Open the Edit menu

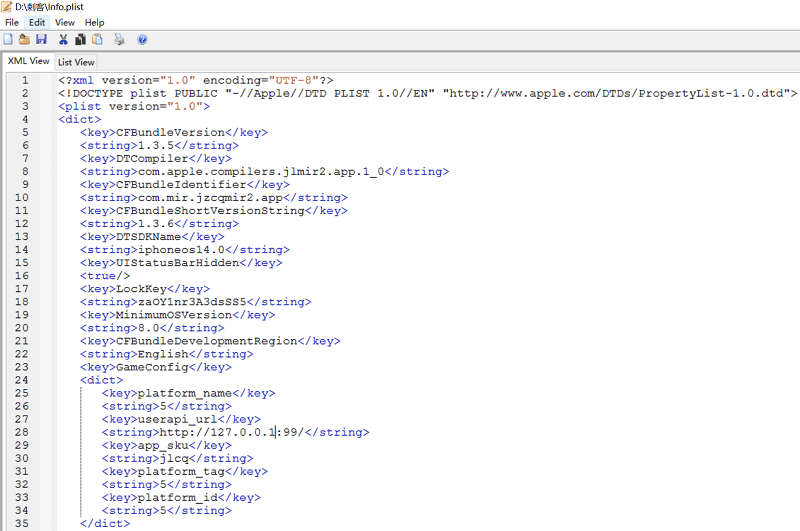click(37, 22)
